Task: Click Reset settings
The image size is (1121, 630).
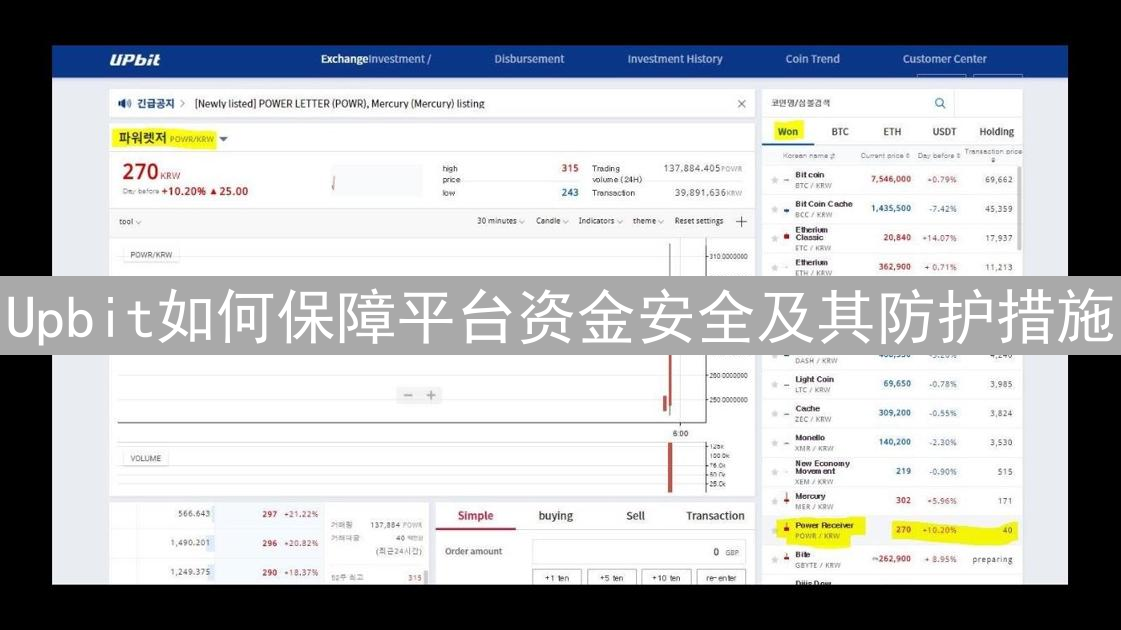Action: click(698, 221)
